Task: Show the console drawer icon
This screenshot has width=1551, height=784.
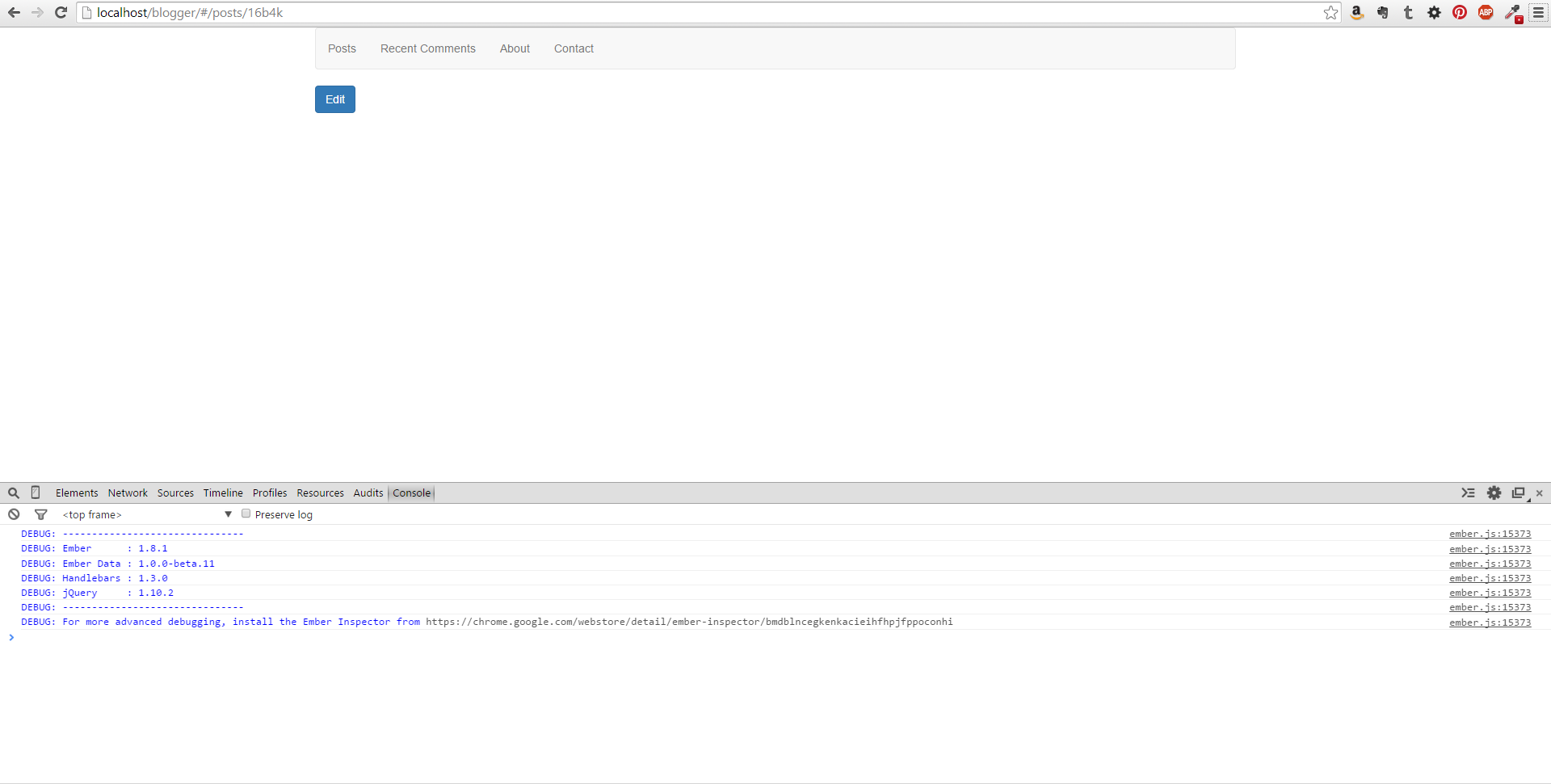Action: [1468, 493]
